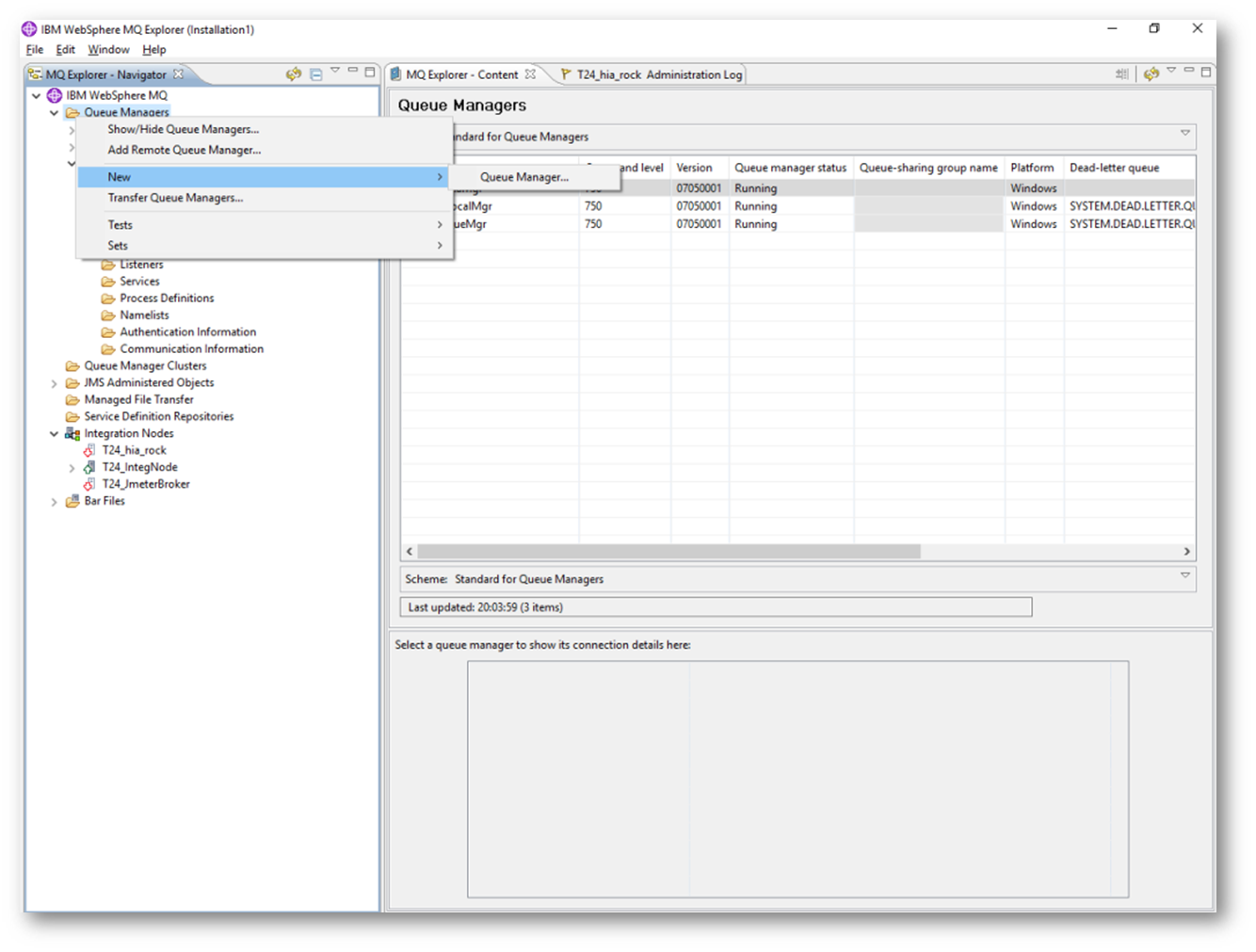The width and height of the screenshot is (1256, 952).
Task: Click the IBM WebSphere MQ globe icon
Action: point(55,95)
